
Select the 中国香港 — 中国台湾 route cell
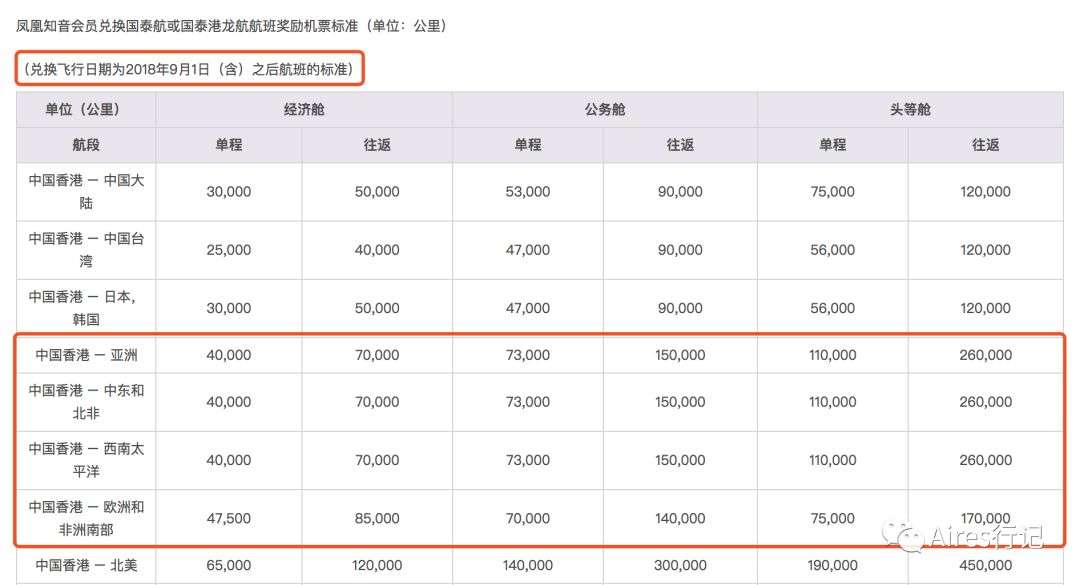pos(86,250)
